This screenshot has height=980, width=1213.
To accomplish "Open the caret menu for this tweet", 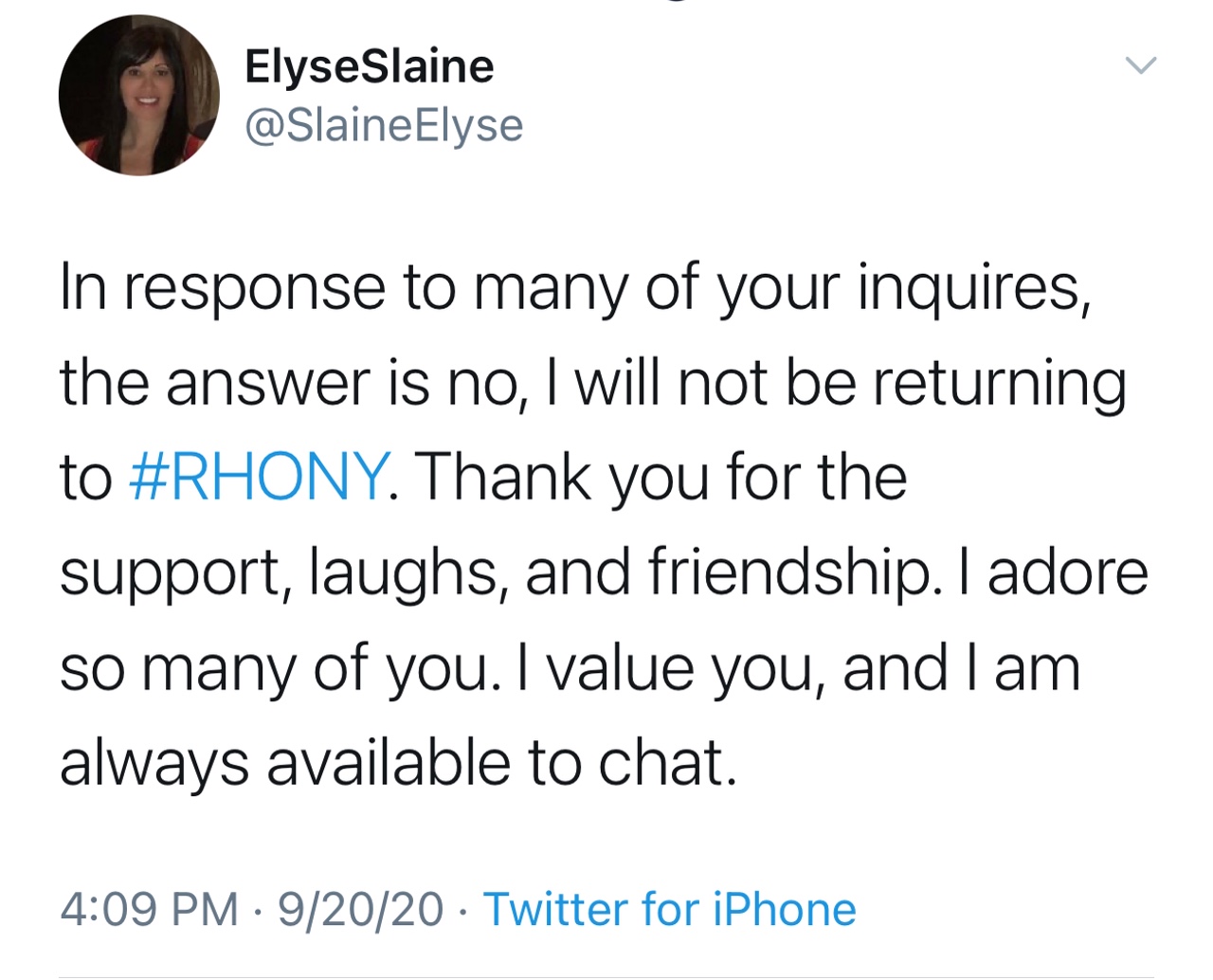I will pyautogui.click(x=1141, y=64).
